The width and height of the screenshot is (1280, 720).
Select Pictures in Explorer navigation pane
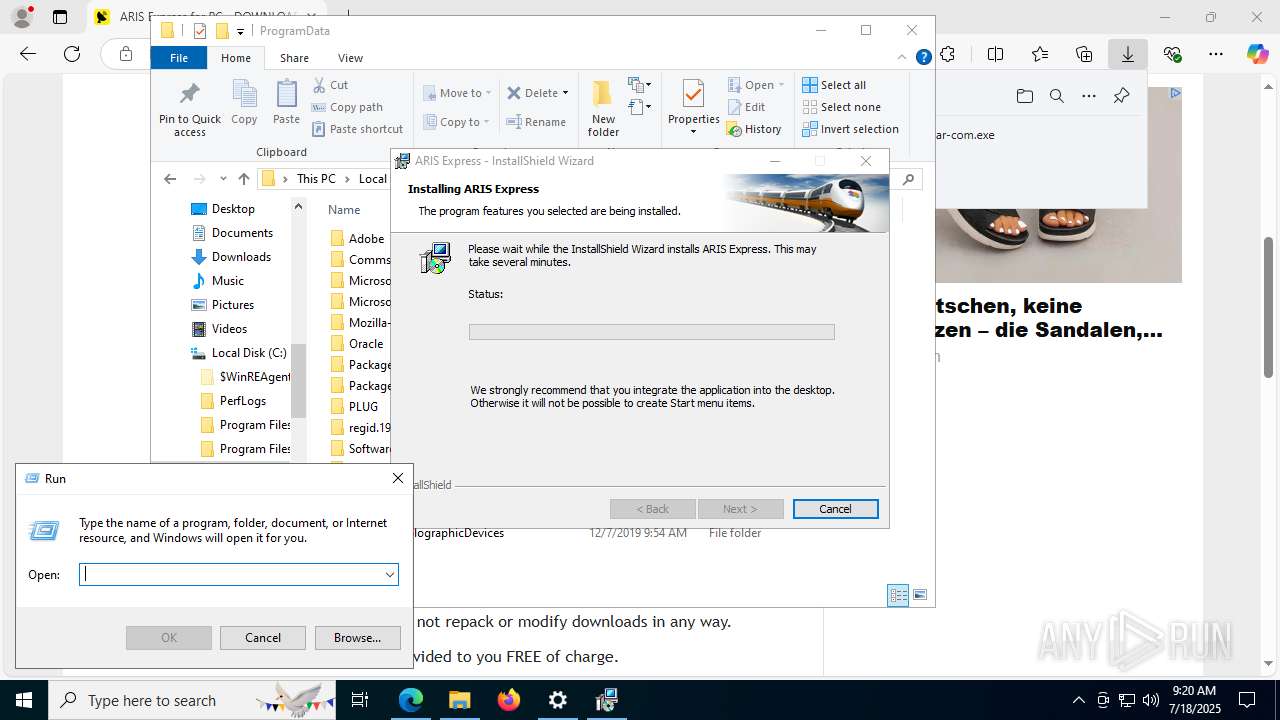(232, 305)
